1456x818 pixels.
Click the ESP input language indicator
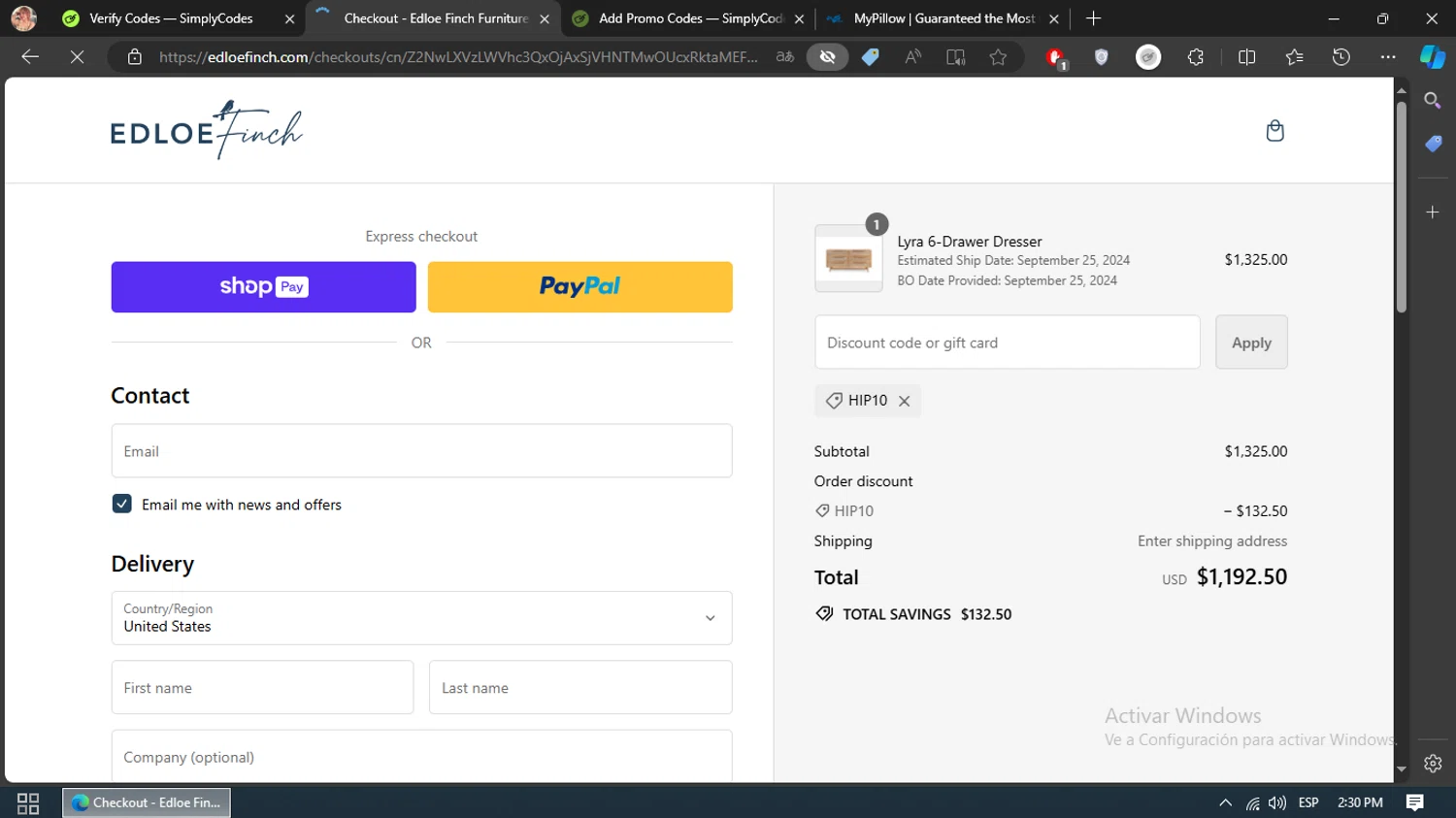point(1308,802)
